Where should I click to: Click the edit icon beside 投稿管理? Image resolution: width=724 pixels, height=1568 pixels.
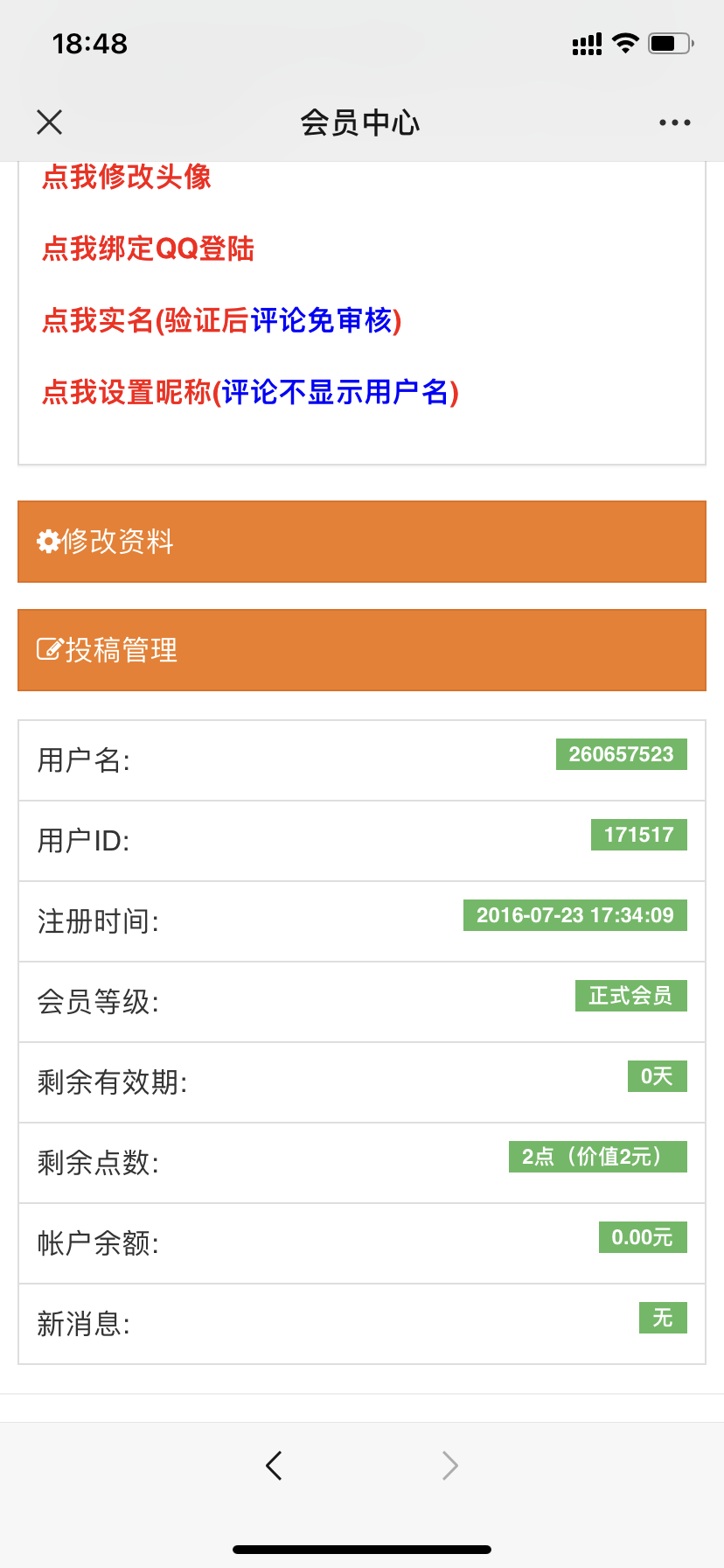[49, 647]
